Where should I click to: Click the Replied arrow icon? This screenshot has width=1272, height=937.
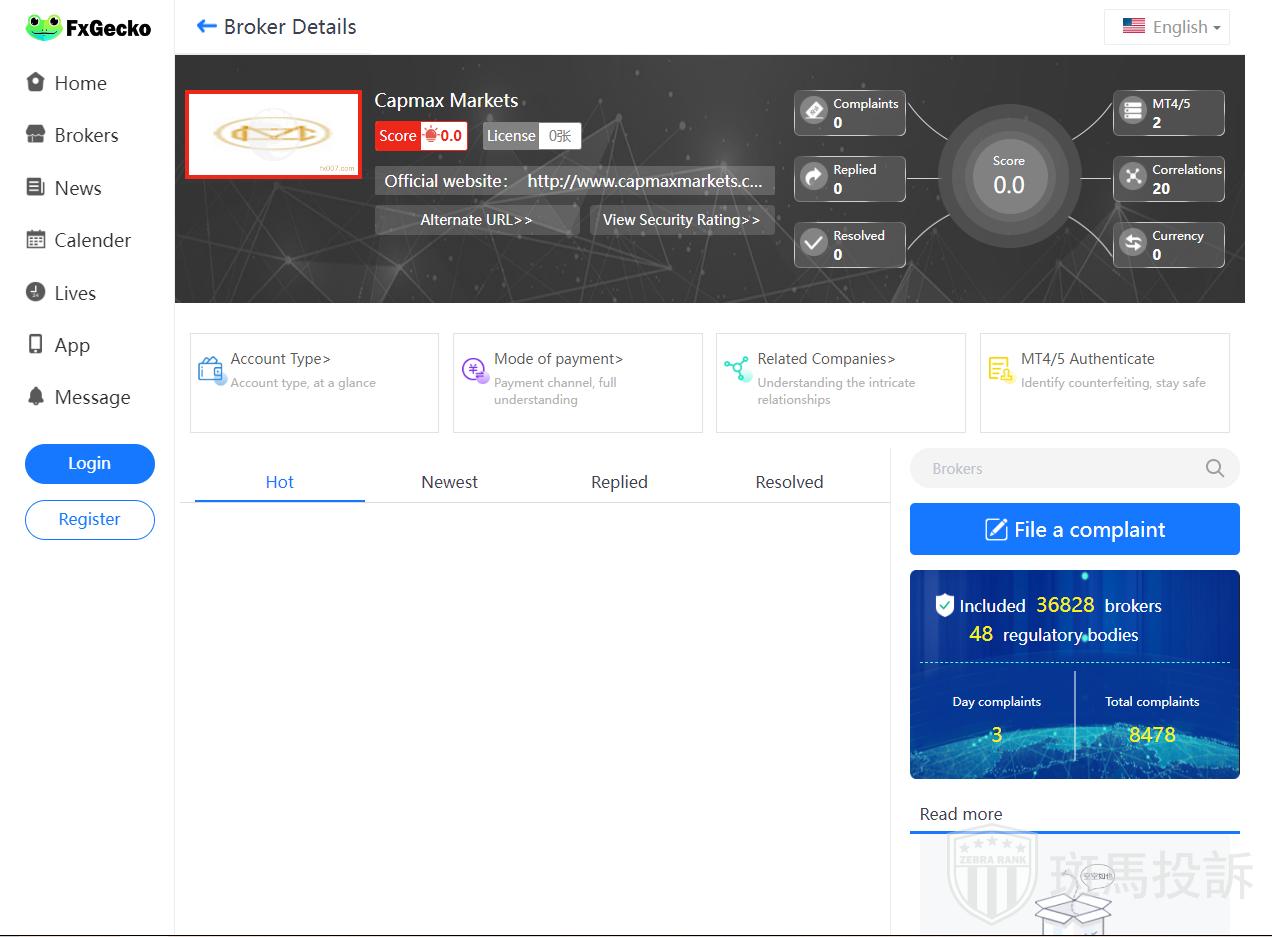point(814,177)
